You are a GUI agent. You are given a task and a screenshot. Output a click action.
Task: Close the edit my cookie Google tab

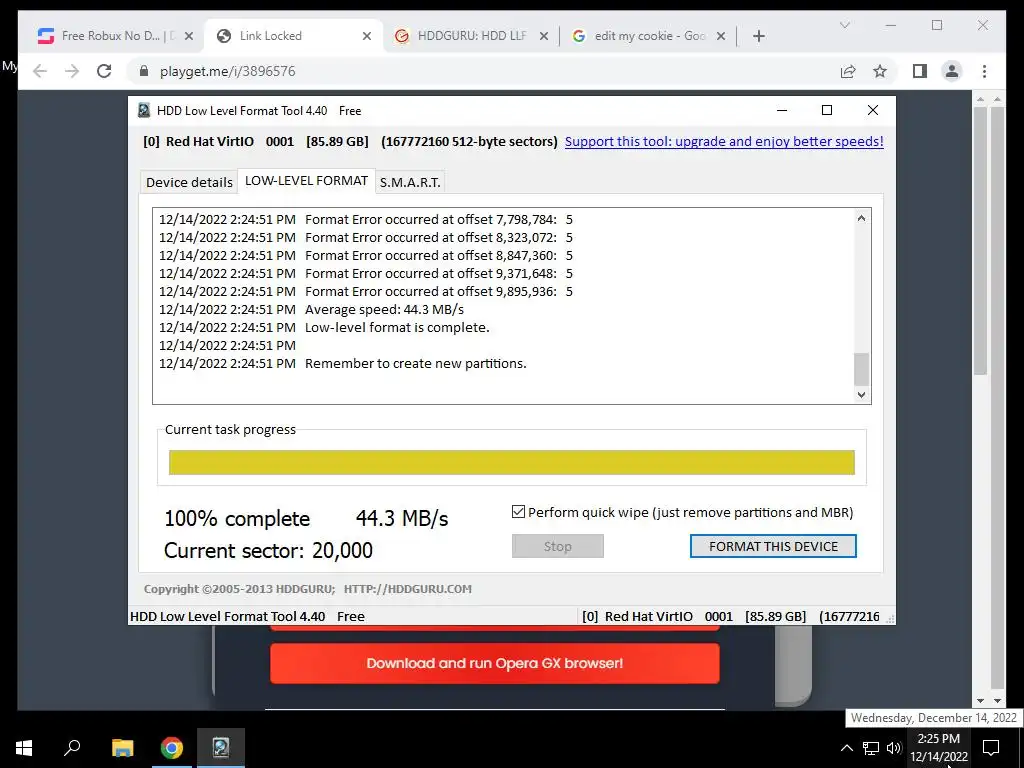click(721, 36)
